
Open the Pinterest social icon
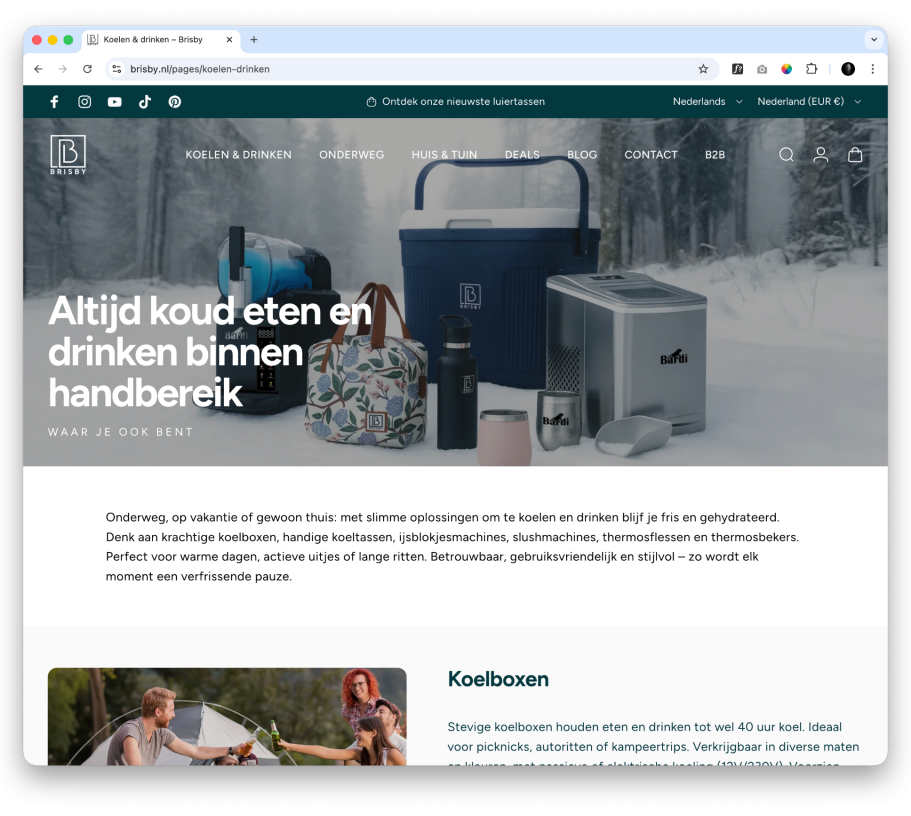(x=175, y=102)
